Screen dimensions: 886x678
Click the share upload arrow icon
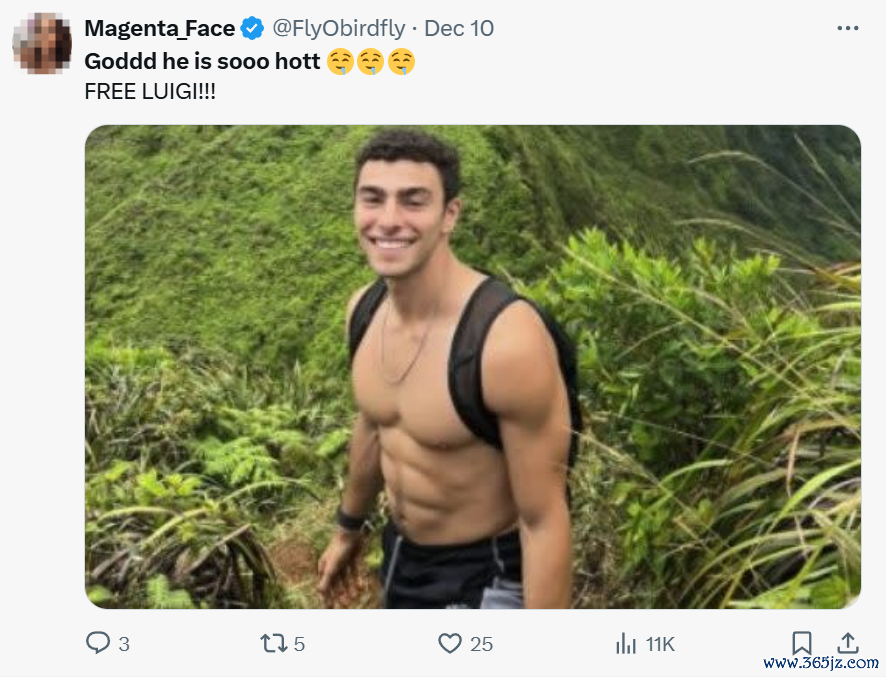point(848,643)
